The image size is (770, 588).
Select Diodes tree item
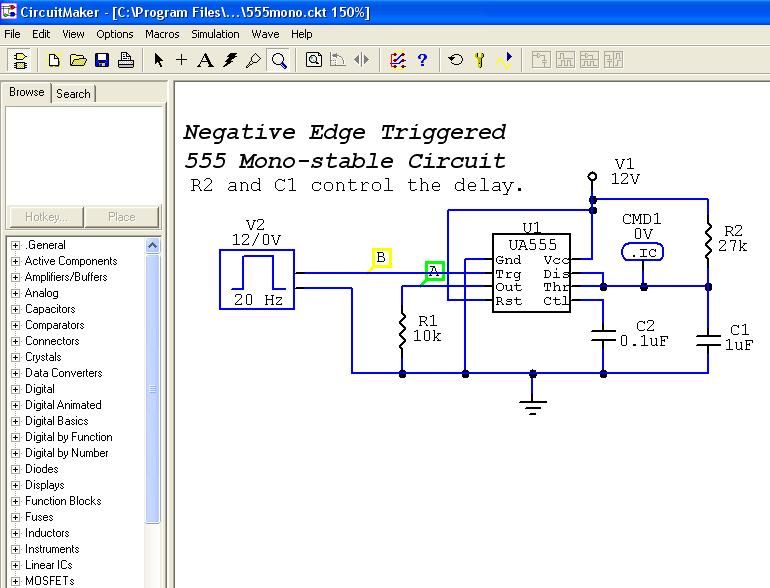[x=42, y=469]
